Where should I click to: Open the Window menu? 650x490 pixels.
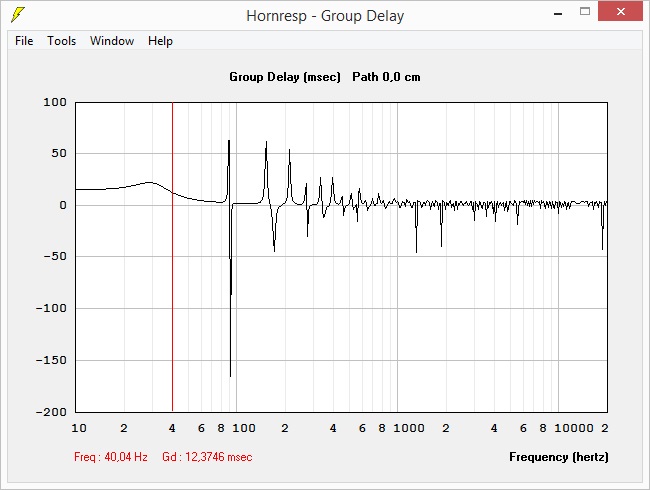coord(112,41)
